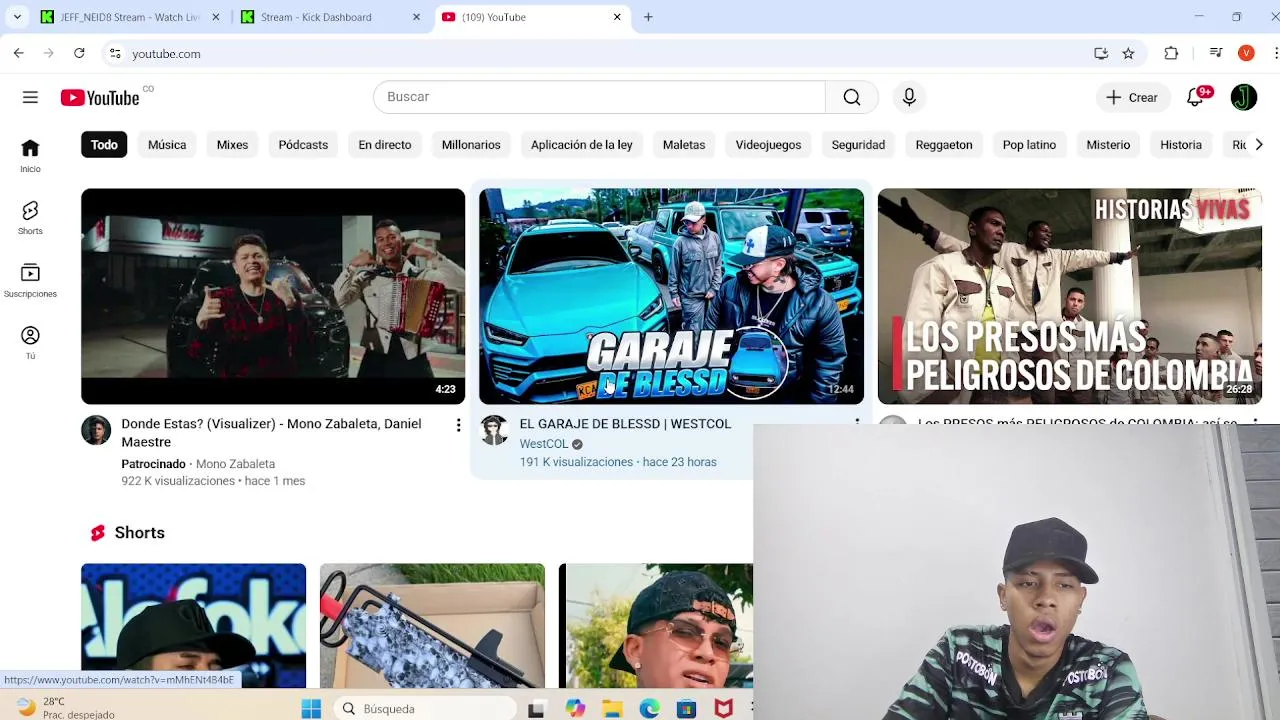Click the Windows Búsqueda search box
This screenshot has width=1280, height=720.
tap(424, 709)
